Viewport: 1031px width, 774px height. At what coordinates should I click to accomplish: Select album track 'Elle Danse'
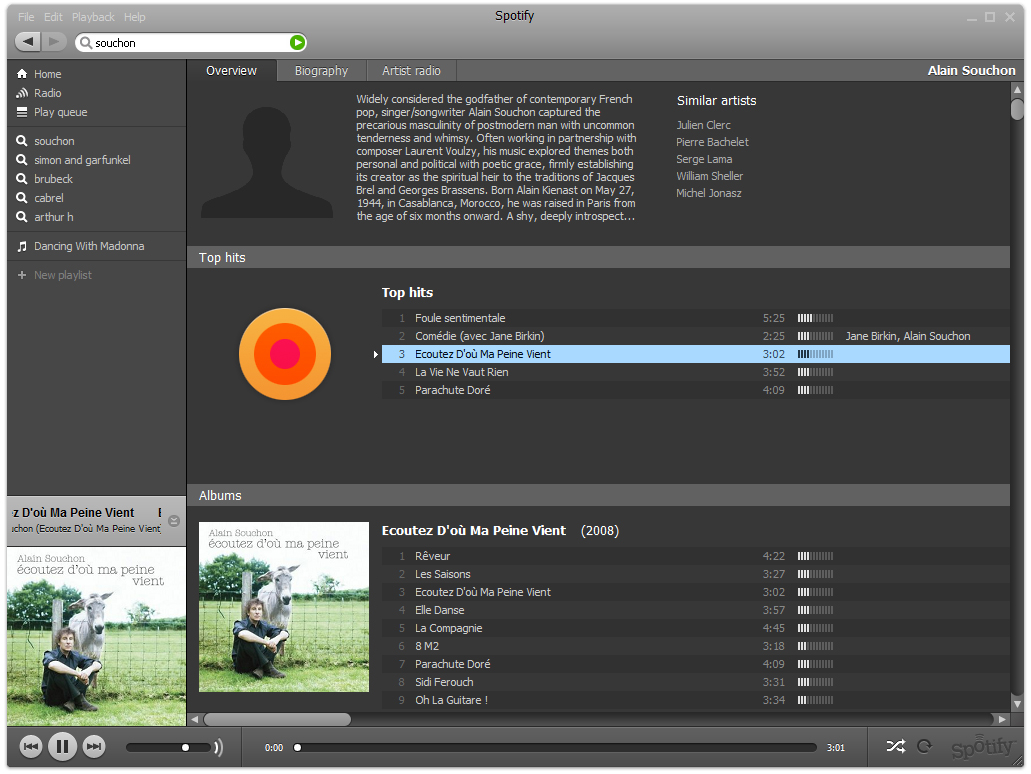pos(696,610)
